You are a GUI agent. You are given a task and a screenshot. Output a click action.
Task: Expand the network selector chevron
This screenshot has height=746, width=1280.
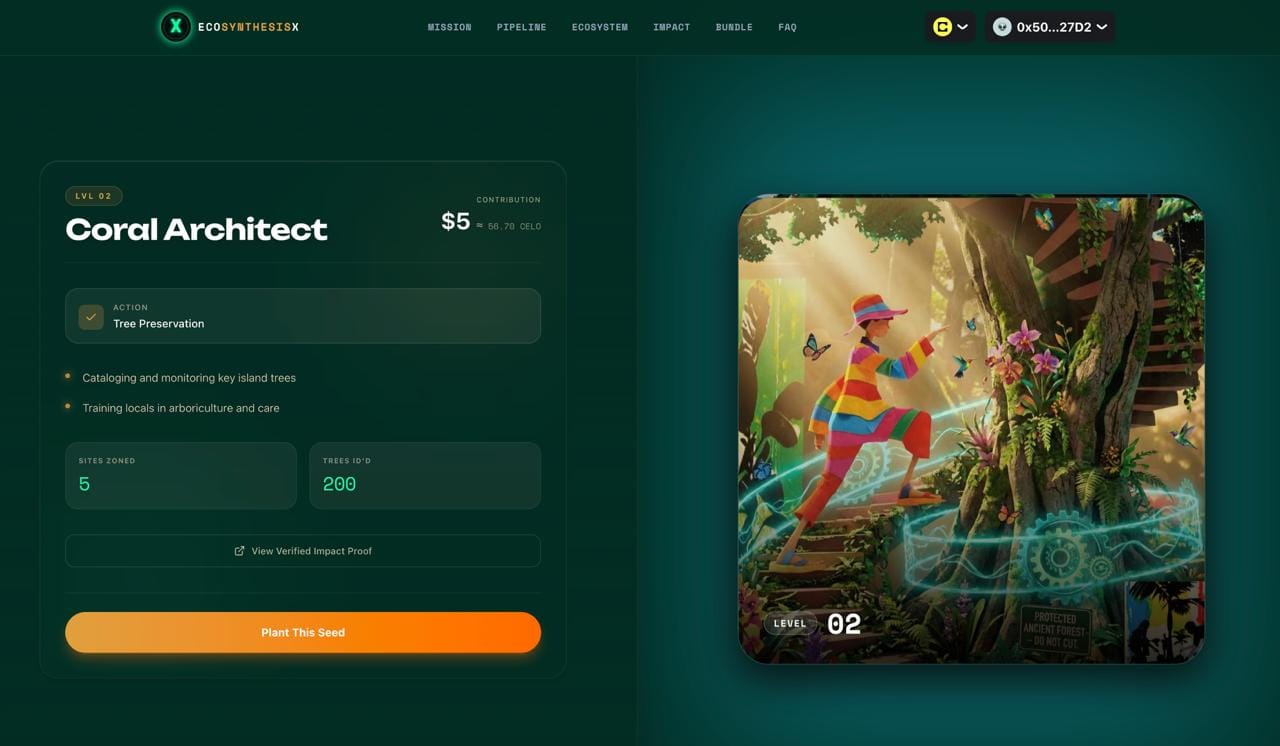[962, 27]
